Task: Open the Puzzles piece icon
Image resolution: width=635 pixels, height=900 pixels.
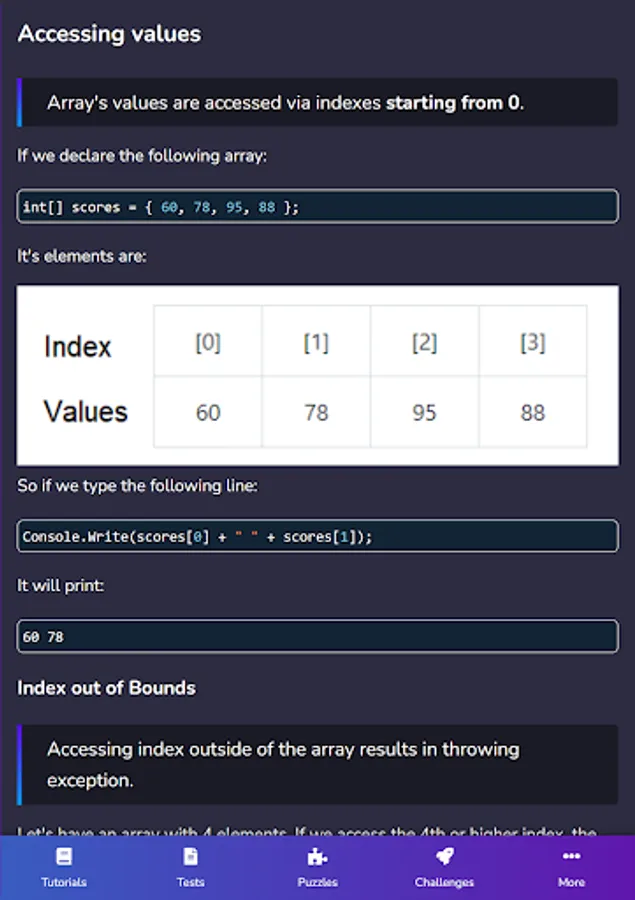Action: [x=317, y=857]
